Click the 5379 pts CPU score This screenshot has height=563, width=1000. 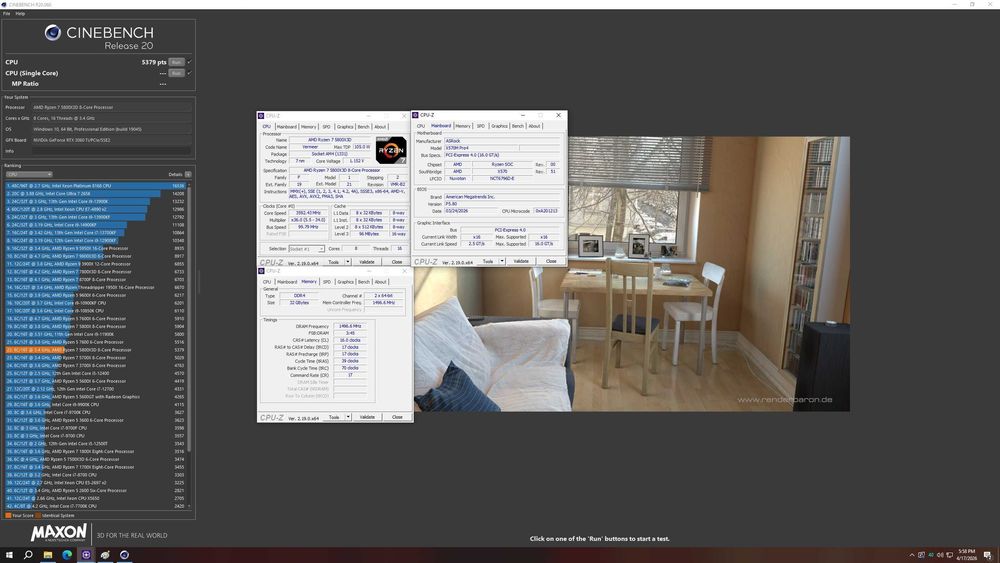[x=154, y=62]
